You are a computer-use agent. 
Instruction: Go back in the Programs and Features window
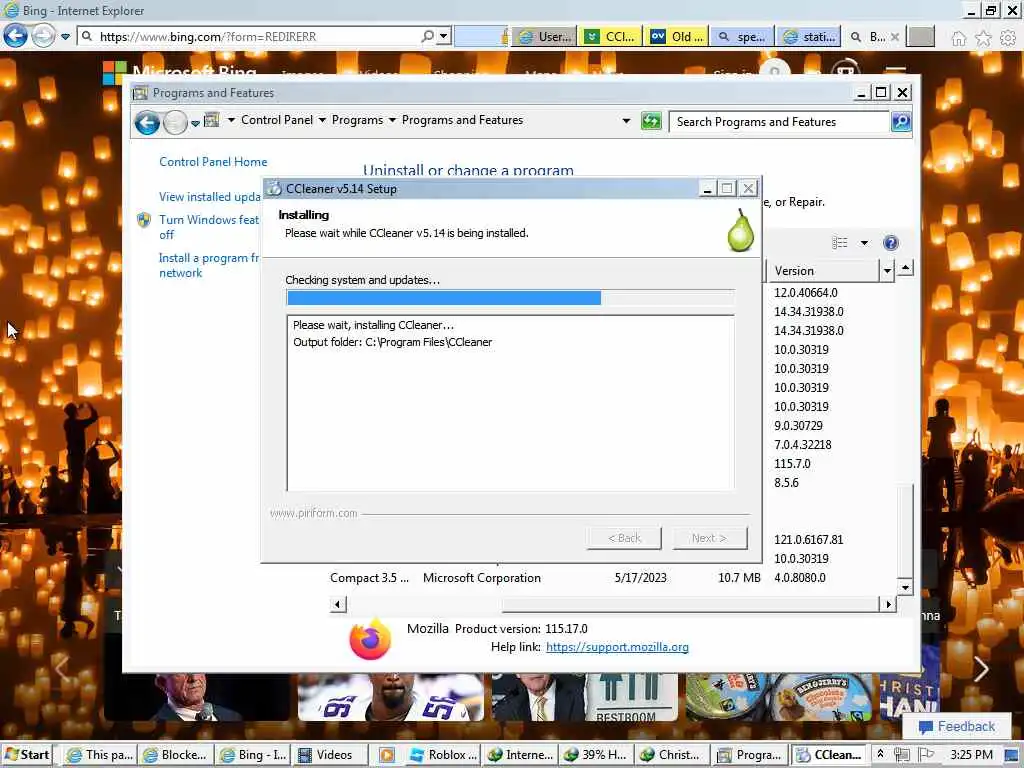click(148, 122)
